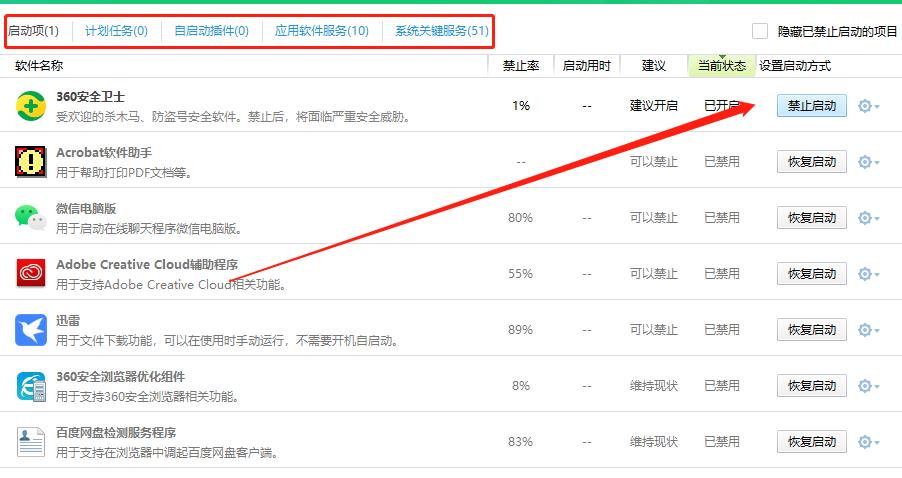
Task: Click 360安全浏览器优化组件 title text
Action: point(121,377)
